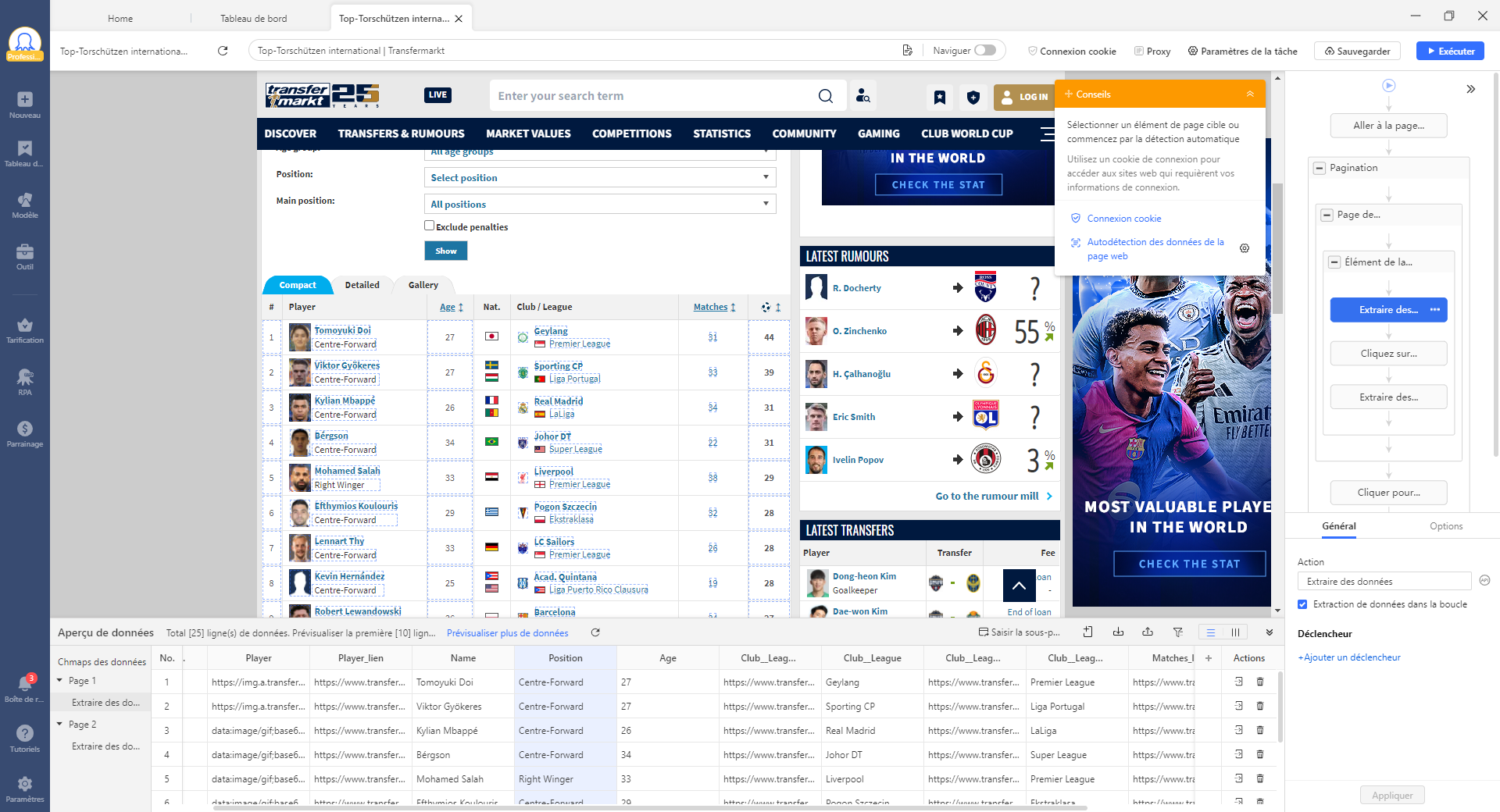Viewport: 1500px width, 812px height.
Task: Collapse the data preview panel chevron
Action: (x=1270, y=632)
